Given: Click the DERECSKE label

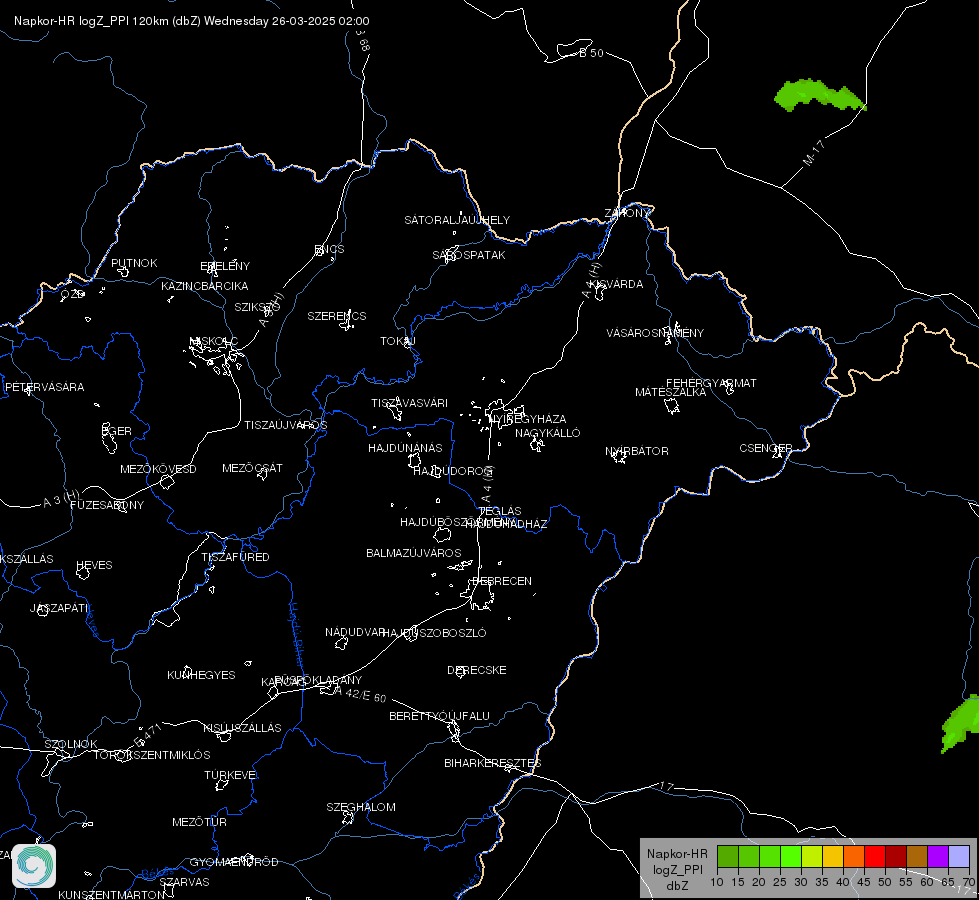Looking at the screenshot, I should (x=477, y=670).
